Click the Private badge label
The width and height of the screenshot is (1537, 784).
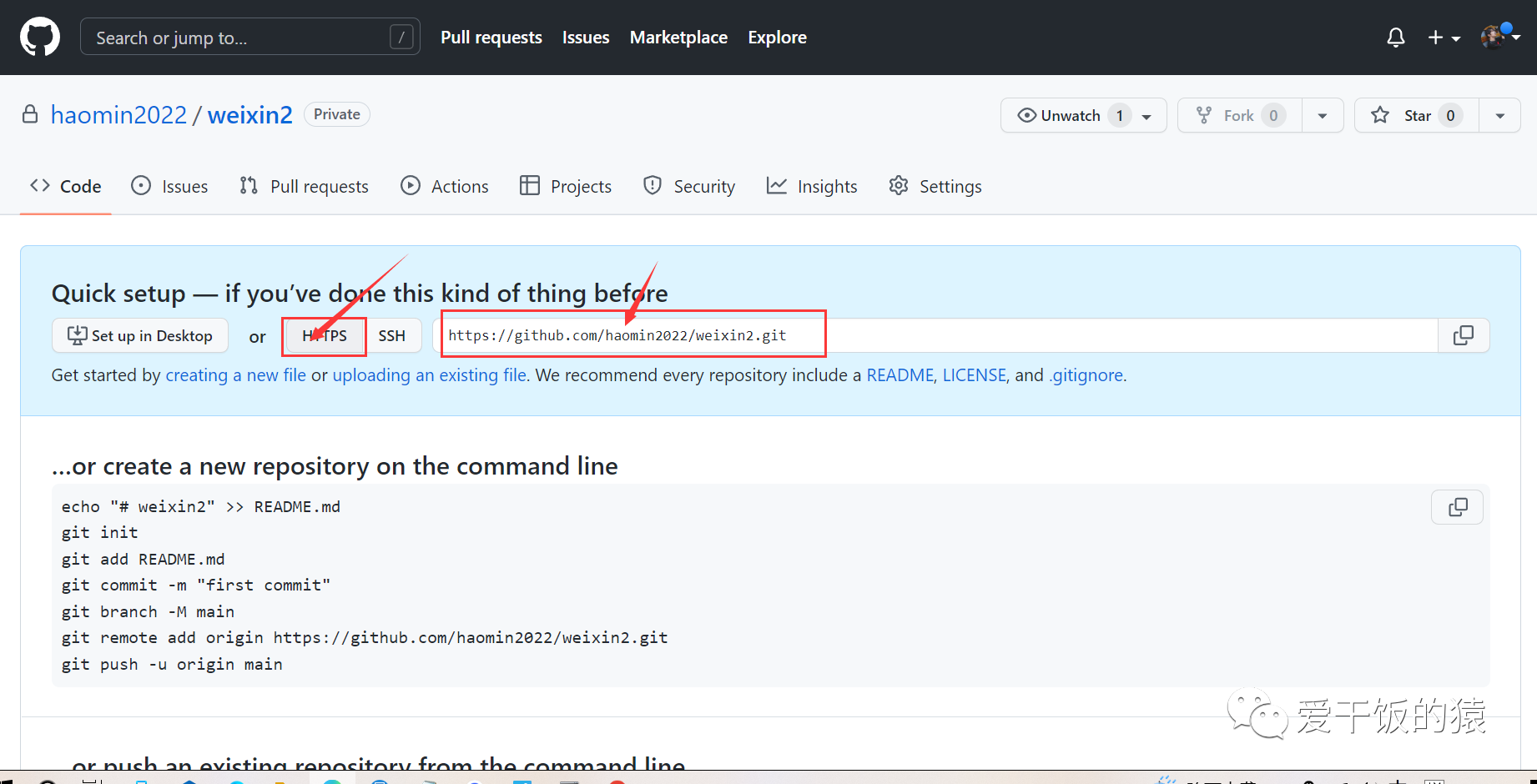coord(337,114)
